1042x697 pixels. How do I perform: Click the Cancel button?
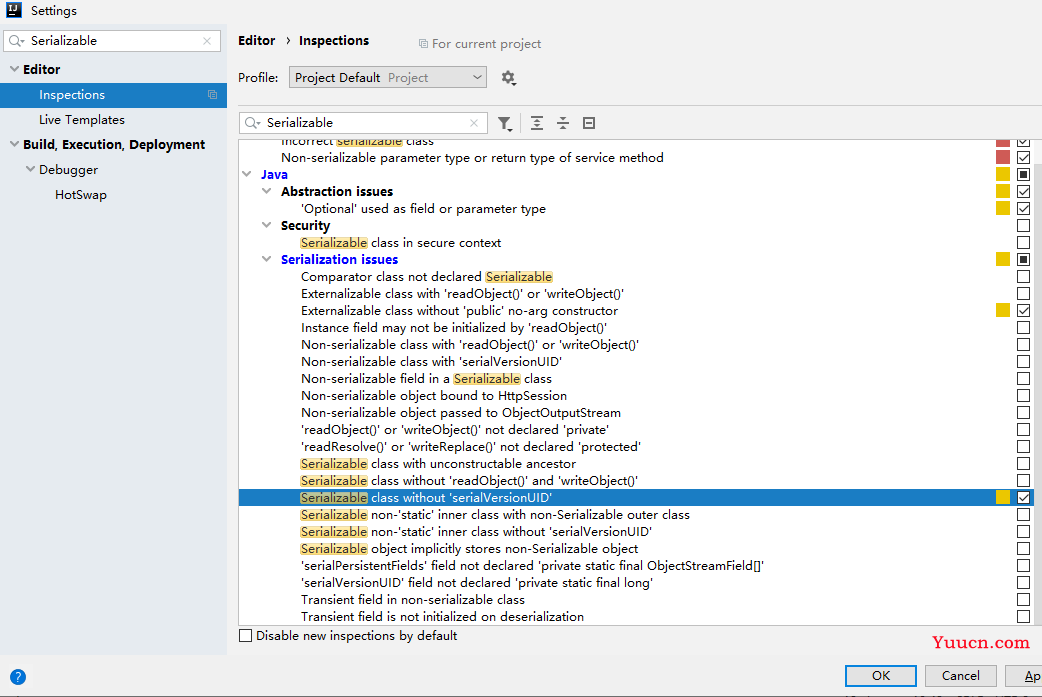[x=960, y=676]
